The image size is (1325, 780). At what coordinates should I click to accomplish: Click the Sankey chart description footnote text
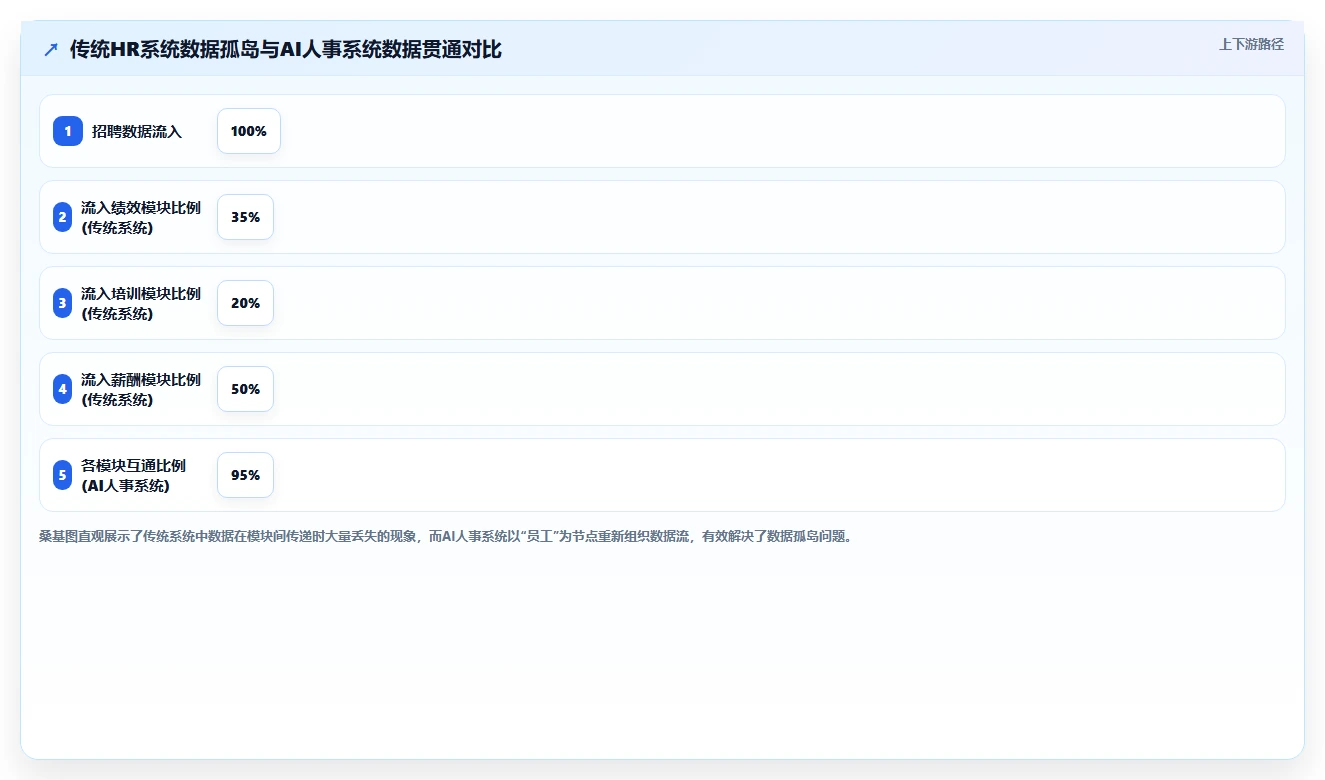click(x=446, y=536)
